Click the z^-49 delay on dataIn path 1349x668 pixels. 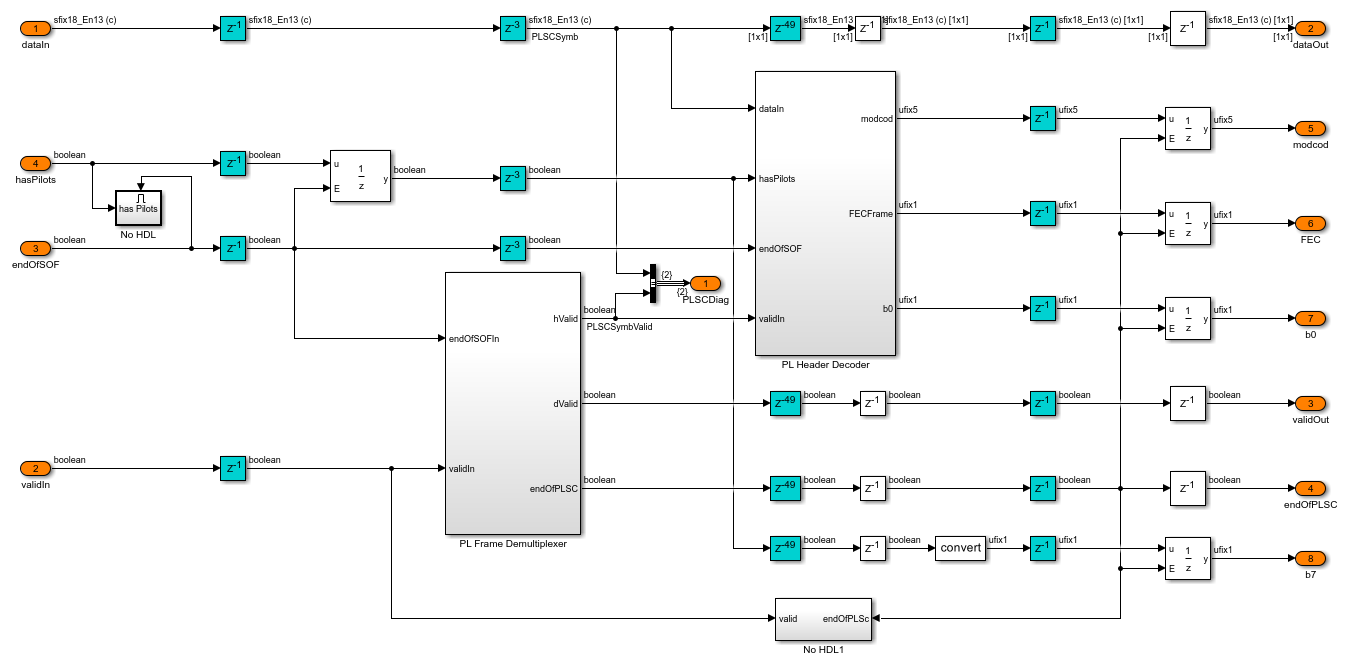coord(785,29)
